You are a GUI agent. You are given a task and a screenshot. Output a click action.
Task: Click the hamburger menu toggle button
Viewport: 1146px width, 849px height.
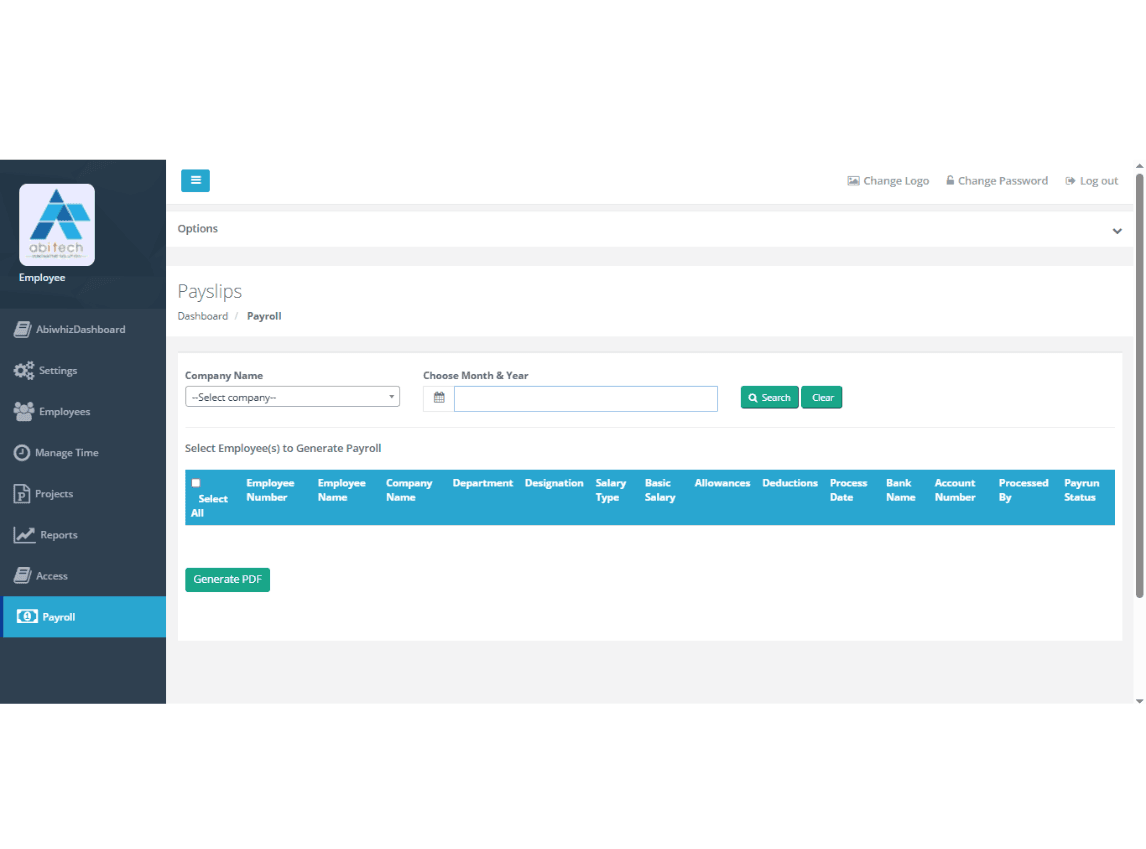pos(195,181)
